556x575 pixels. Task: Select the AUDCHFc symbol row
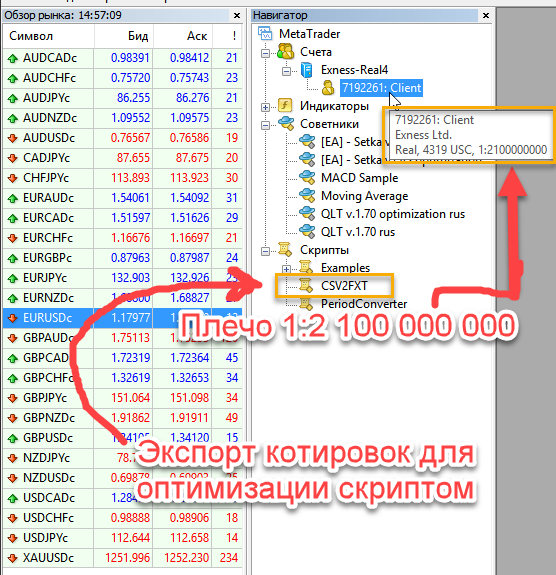point(122,78)
